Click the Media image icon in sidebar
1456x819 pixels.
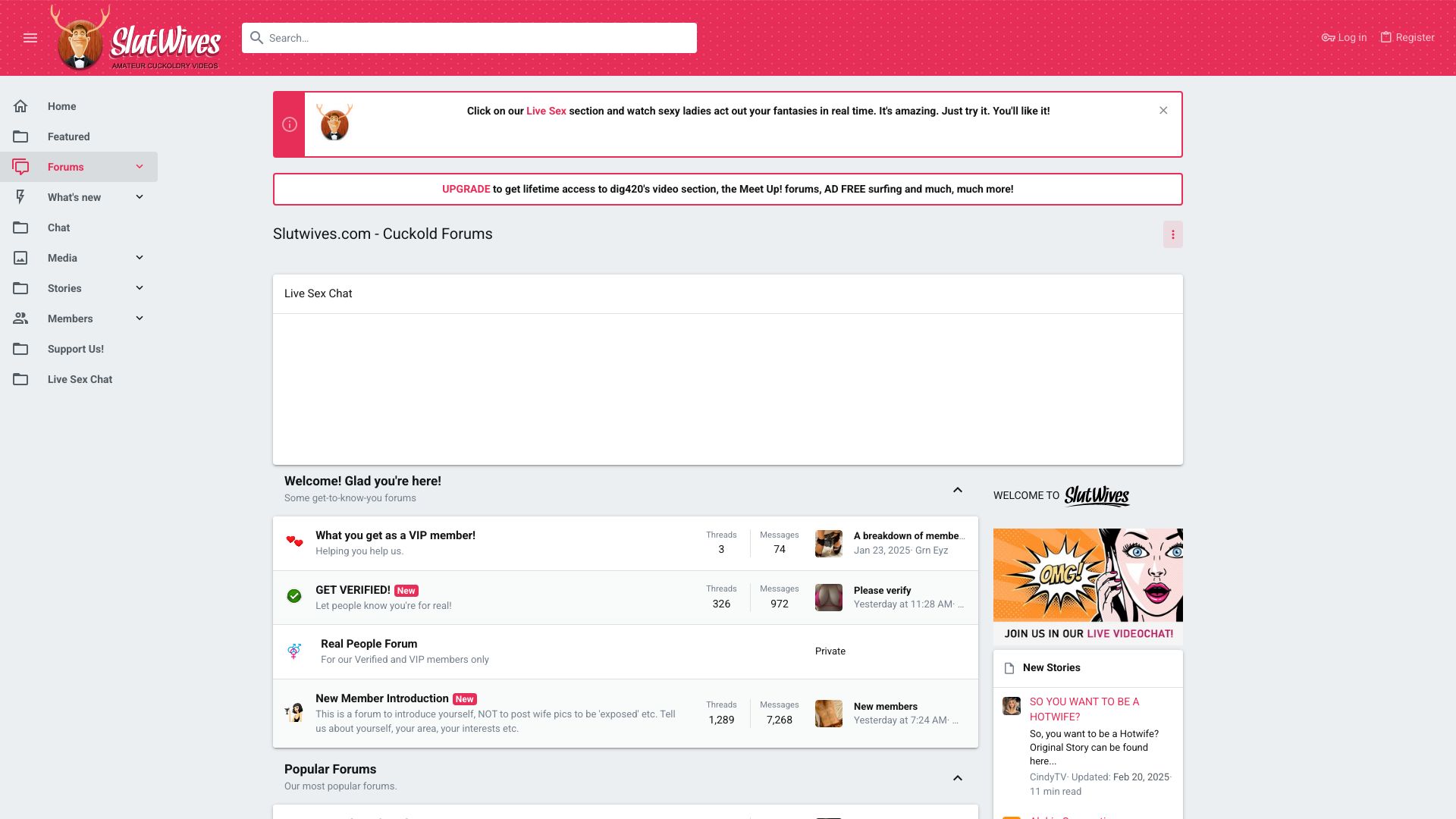point(20,258)
